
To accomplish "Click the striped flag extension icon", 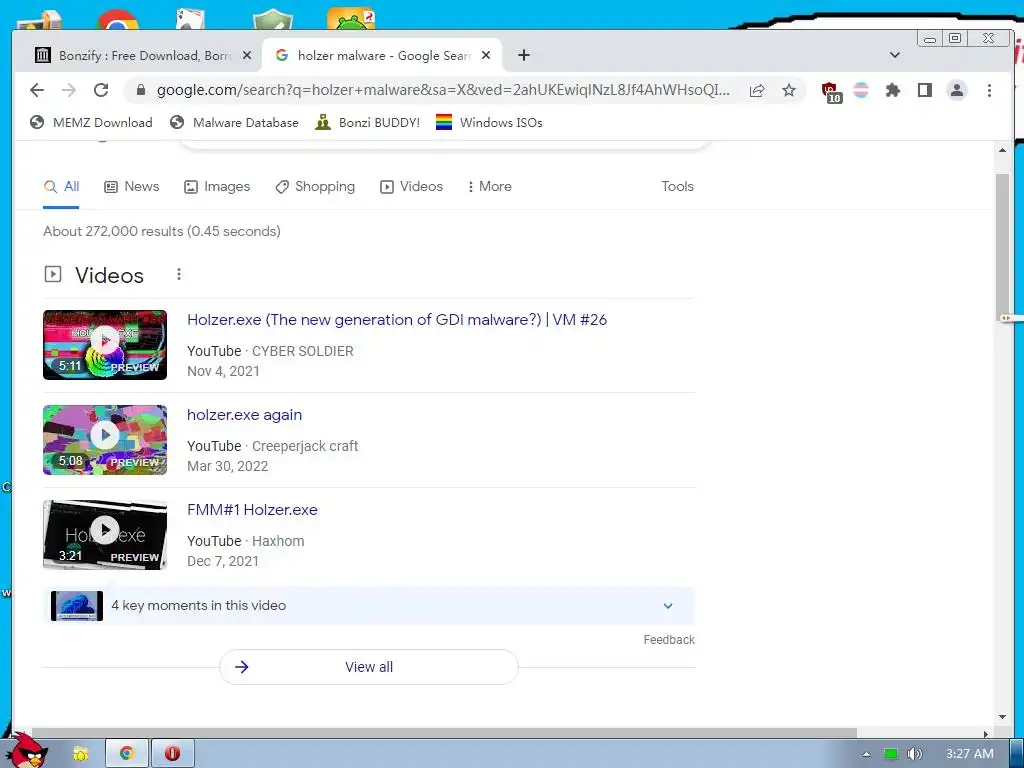I will click(861, 90).
